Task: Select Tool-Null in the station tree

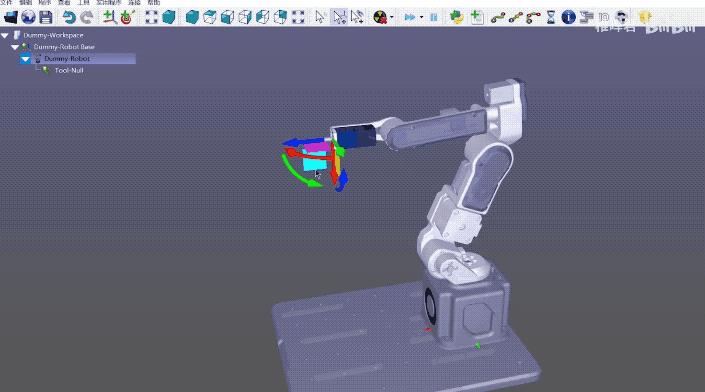Action: click(x=69, y=70)
